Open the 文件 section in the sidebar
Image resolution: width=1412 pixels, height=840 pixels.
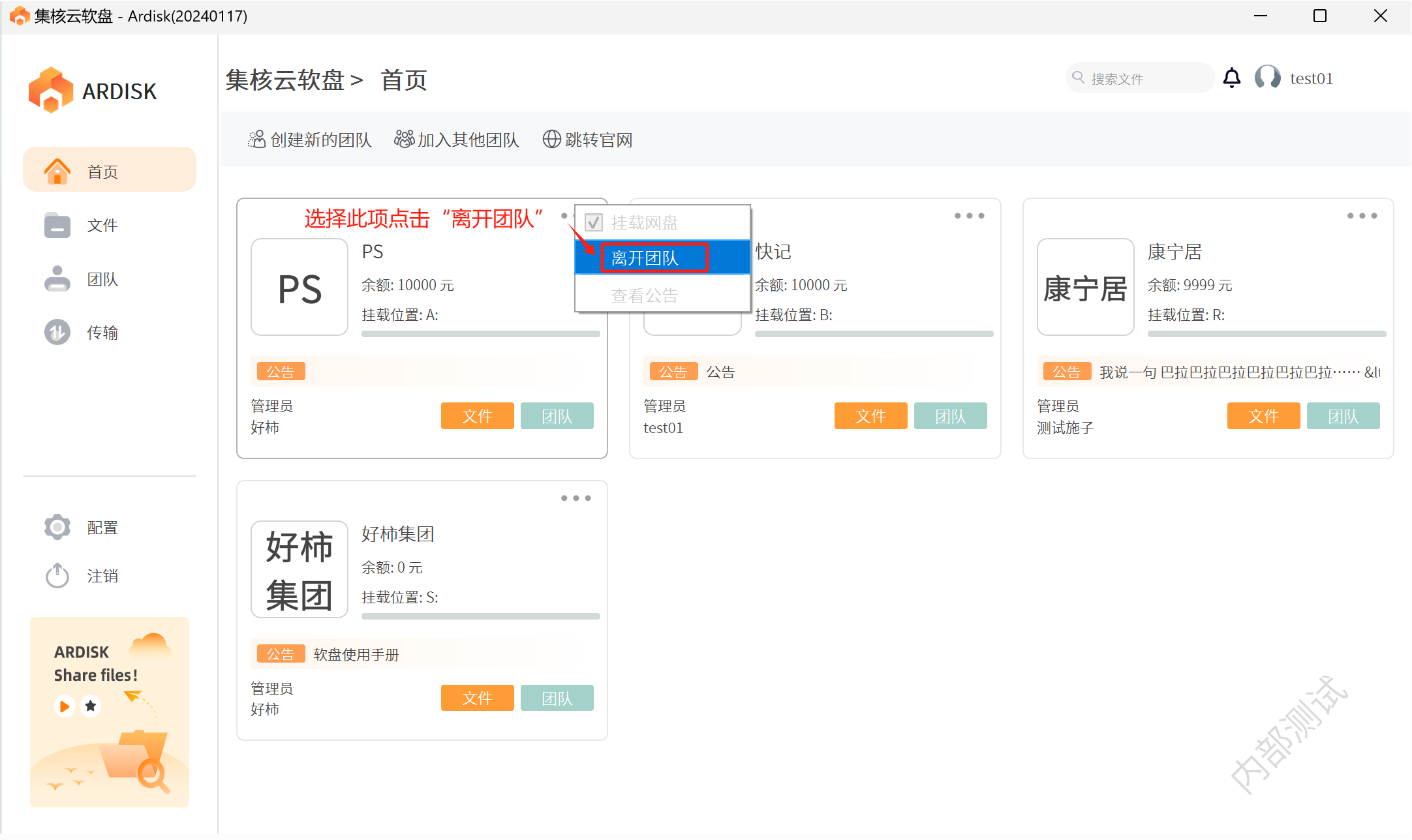pos(102,226)
